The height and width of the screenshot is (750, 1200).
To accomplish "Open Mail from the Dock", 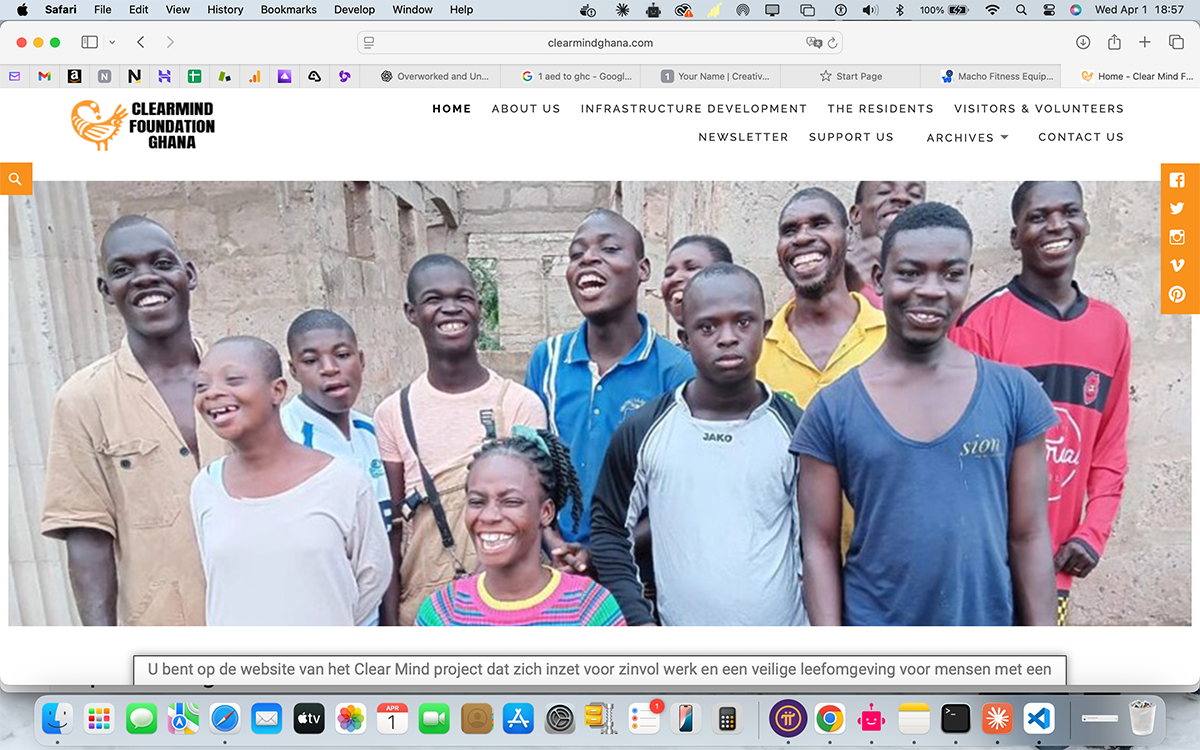I will point(266,718).
